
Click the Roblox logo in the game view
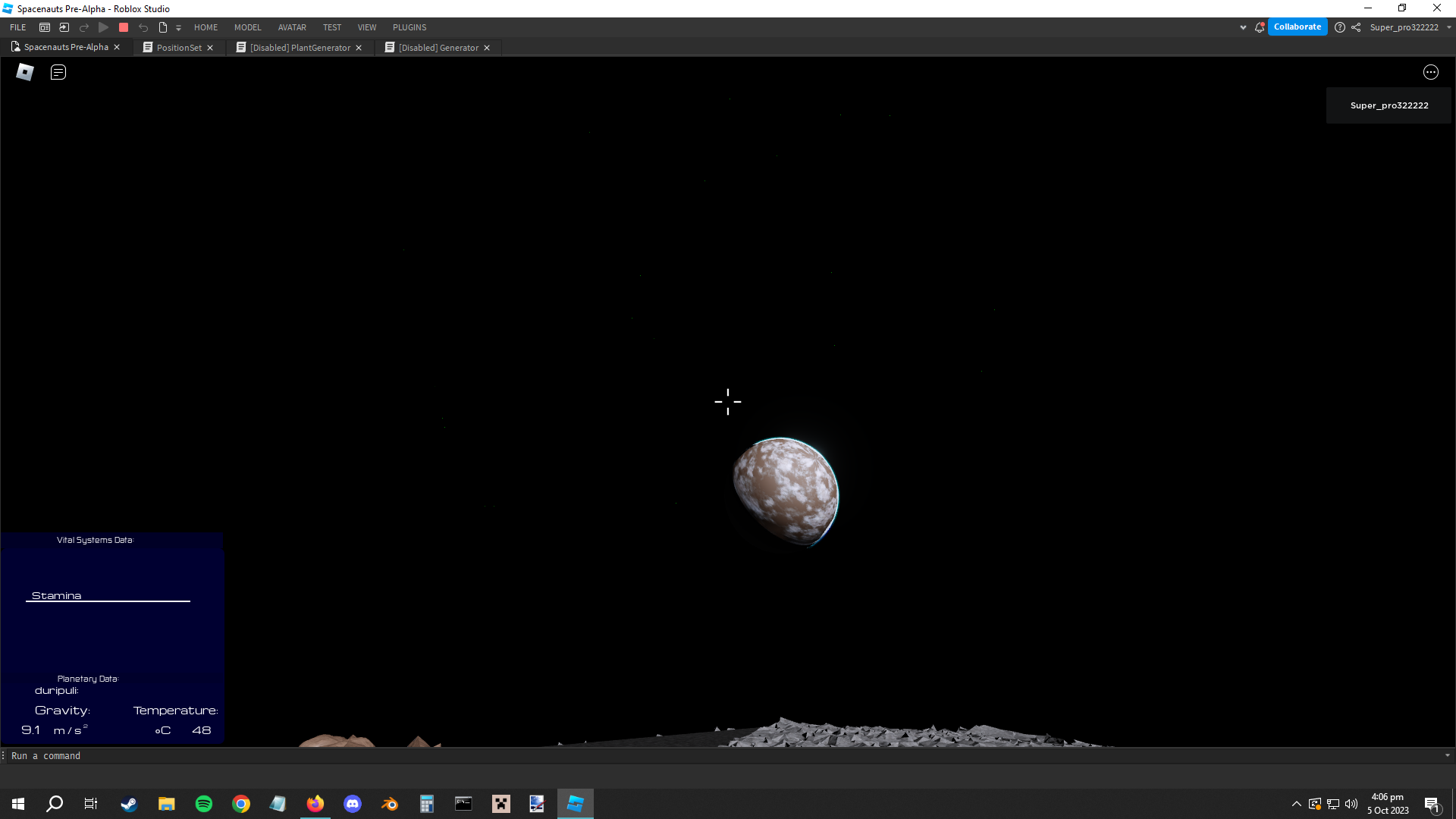[x=24, y=71]
